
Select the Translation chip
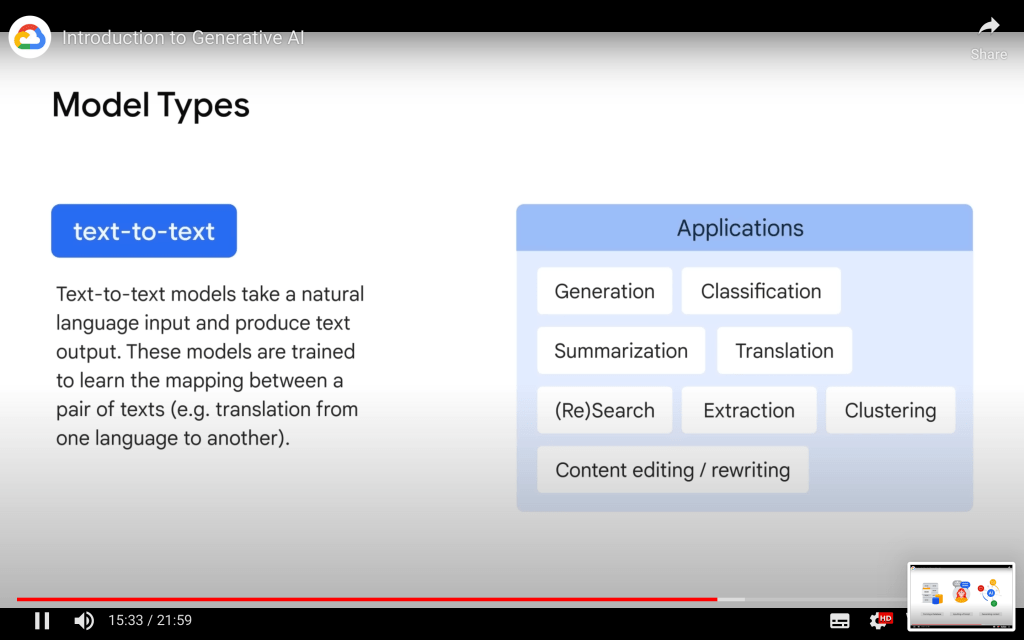(x=784, y=351)
